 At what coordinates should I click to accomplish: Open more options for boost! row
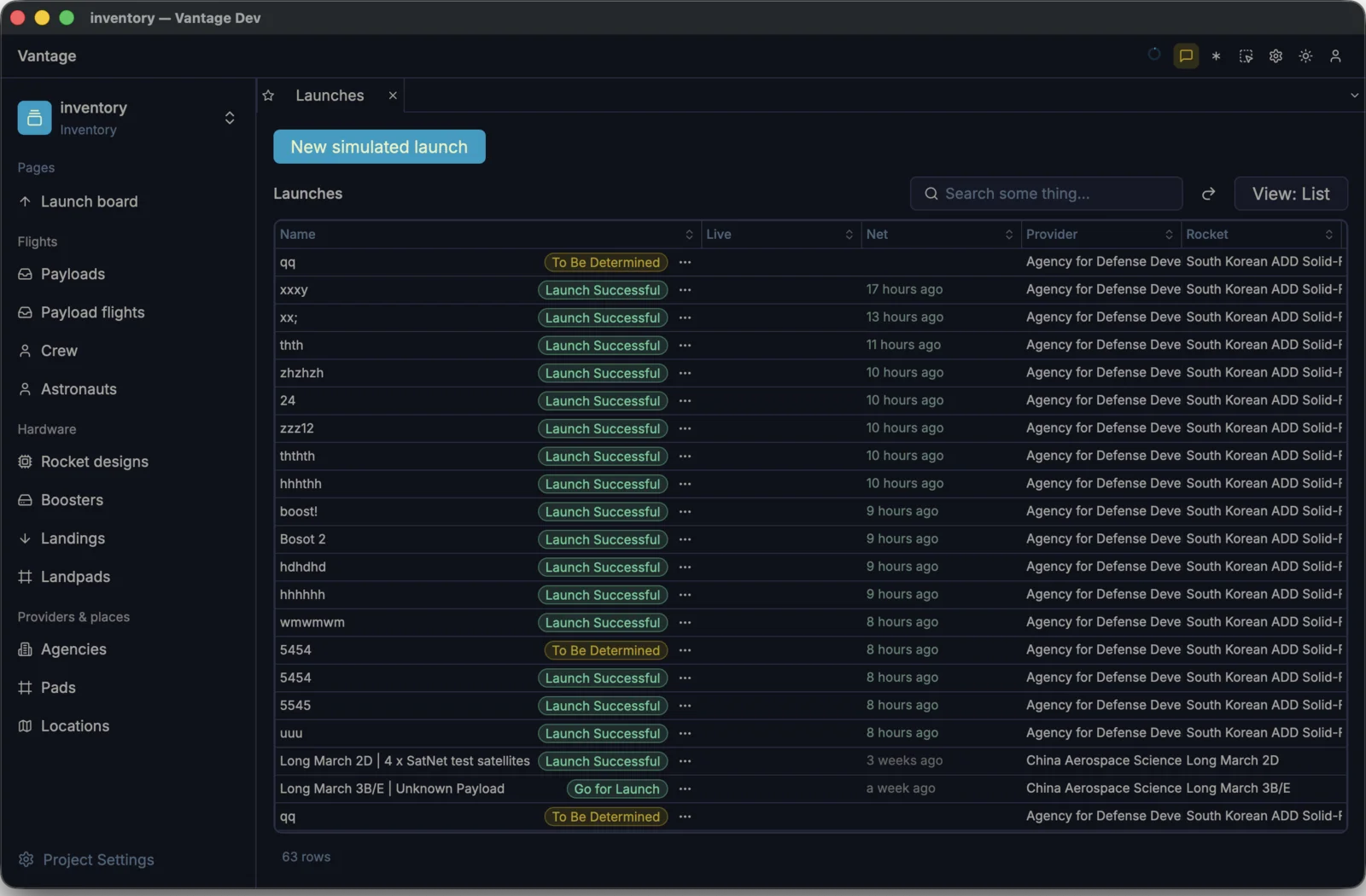[x=685, y=512]
